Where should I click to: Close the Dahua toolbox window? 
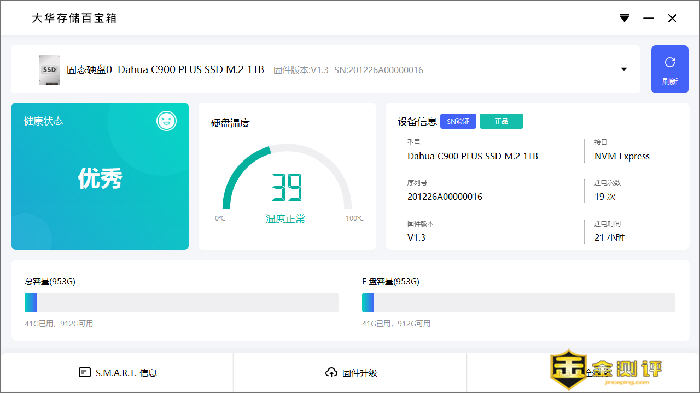672,18
